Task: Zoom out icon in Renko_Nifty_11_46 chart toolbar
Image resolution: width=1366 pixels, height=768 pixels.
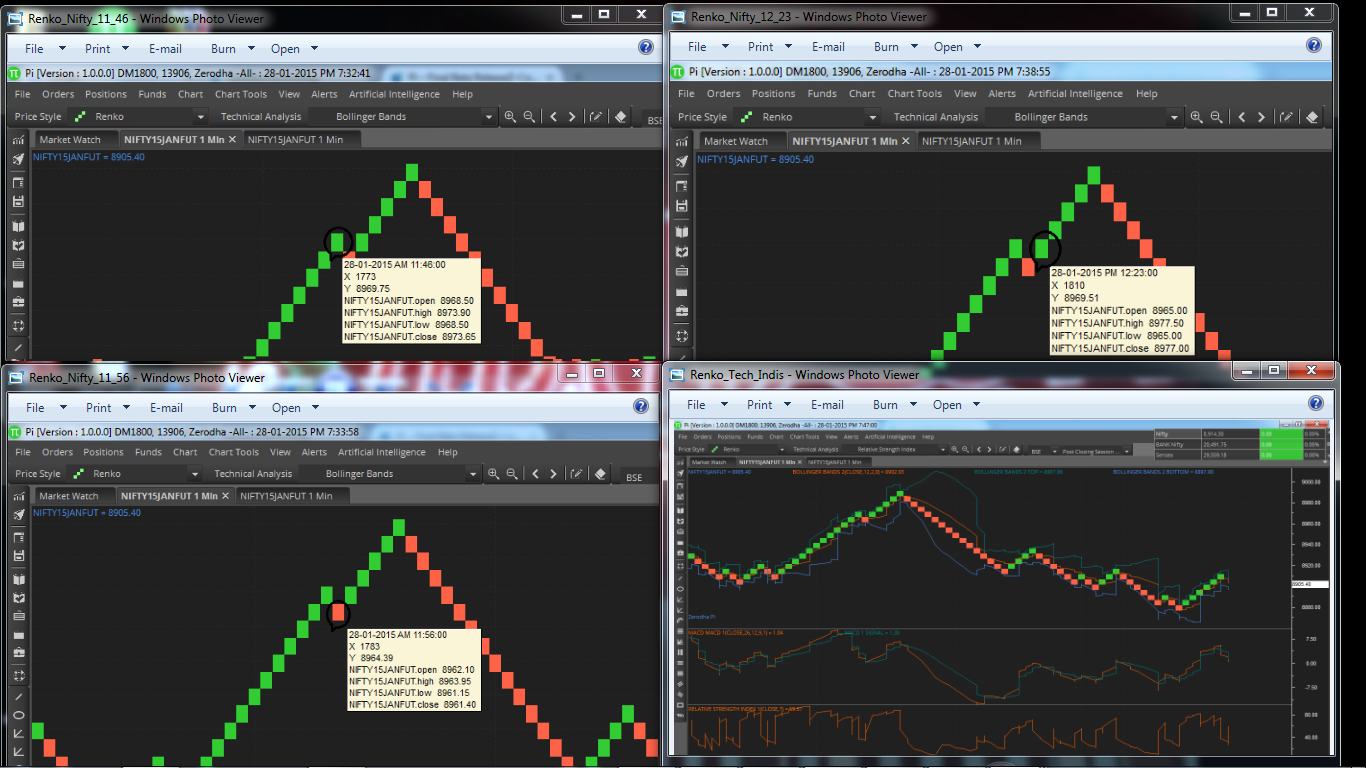Action: [x=529, y=117]
